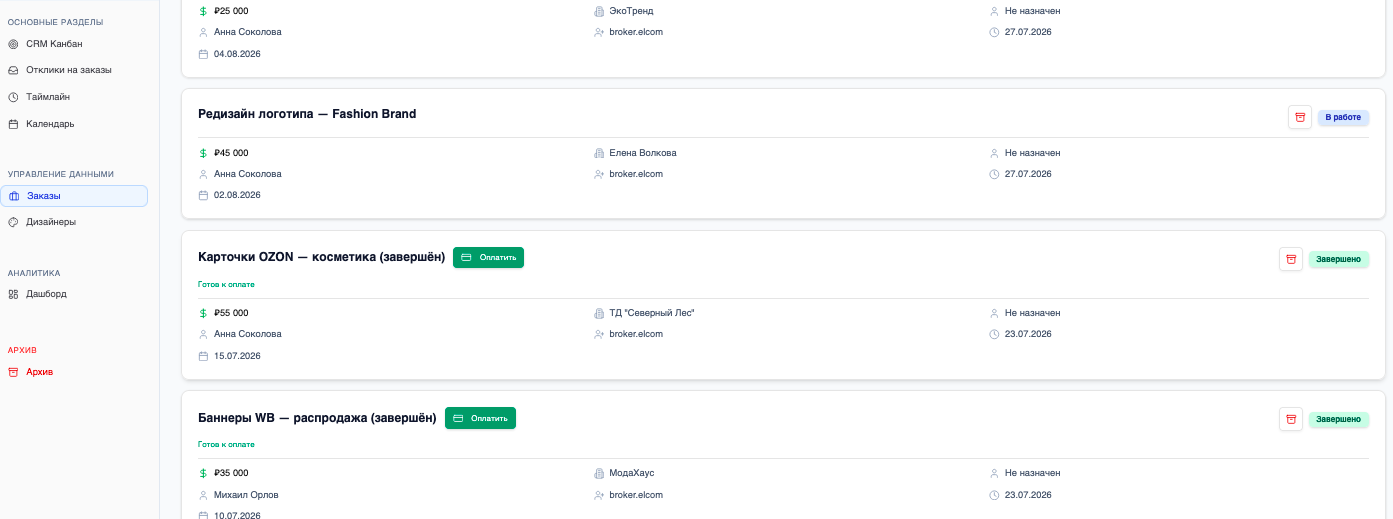Click calendar icon beside 04.08.2026

[x=203, y=54]
